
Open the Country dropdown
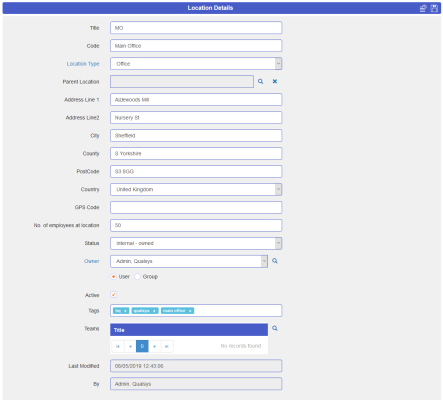pos(278,189)
